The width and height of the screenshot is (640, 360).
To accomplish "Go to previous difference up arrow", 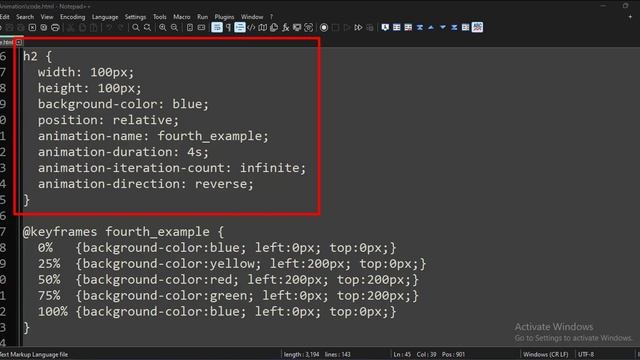I will 431,27.
